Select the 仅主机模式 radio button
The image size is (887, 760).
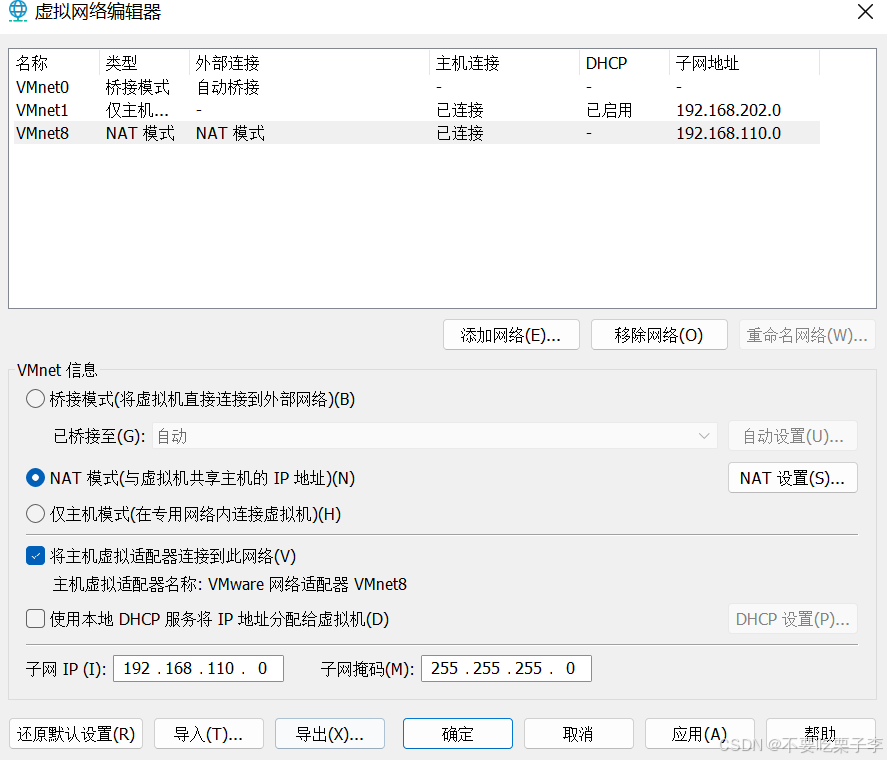[36, 514]
